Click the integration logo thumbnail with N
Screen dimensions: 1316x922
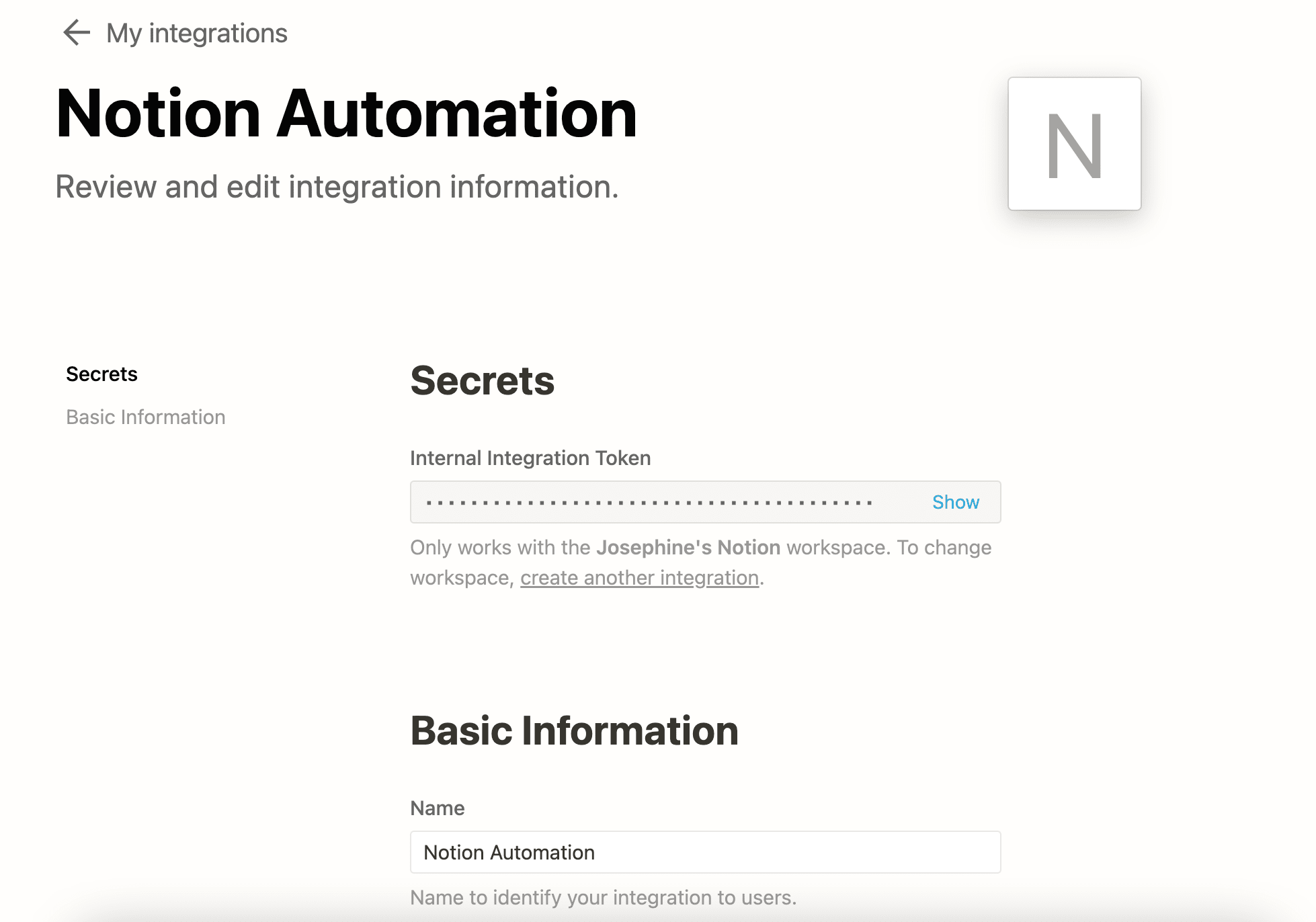point(1074,143)
